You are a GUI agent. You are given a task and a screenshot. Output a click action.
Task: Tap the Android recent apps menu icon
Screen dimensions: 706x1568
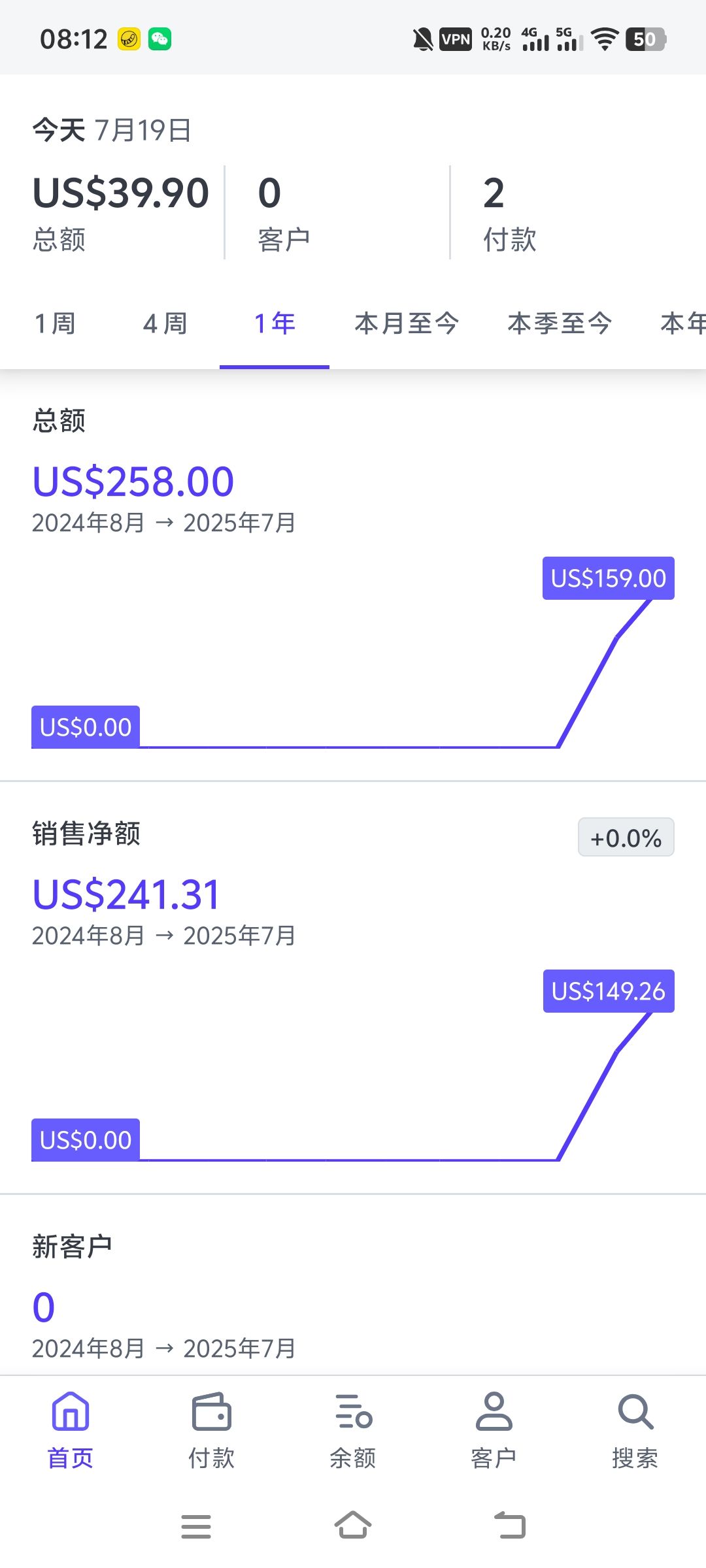pyautogui.click(x=196, y=1527)
